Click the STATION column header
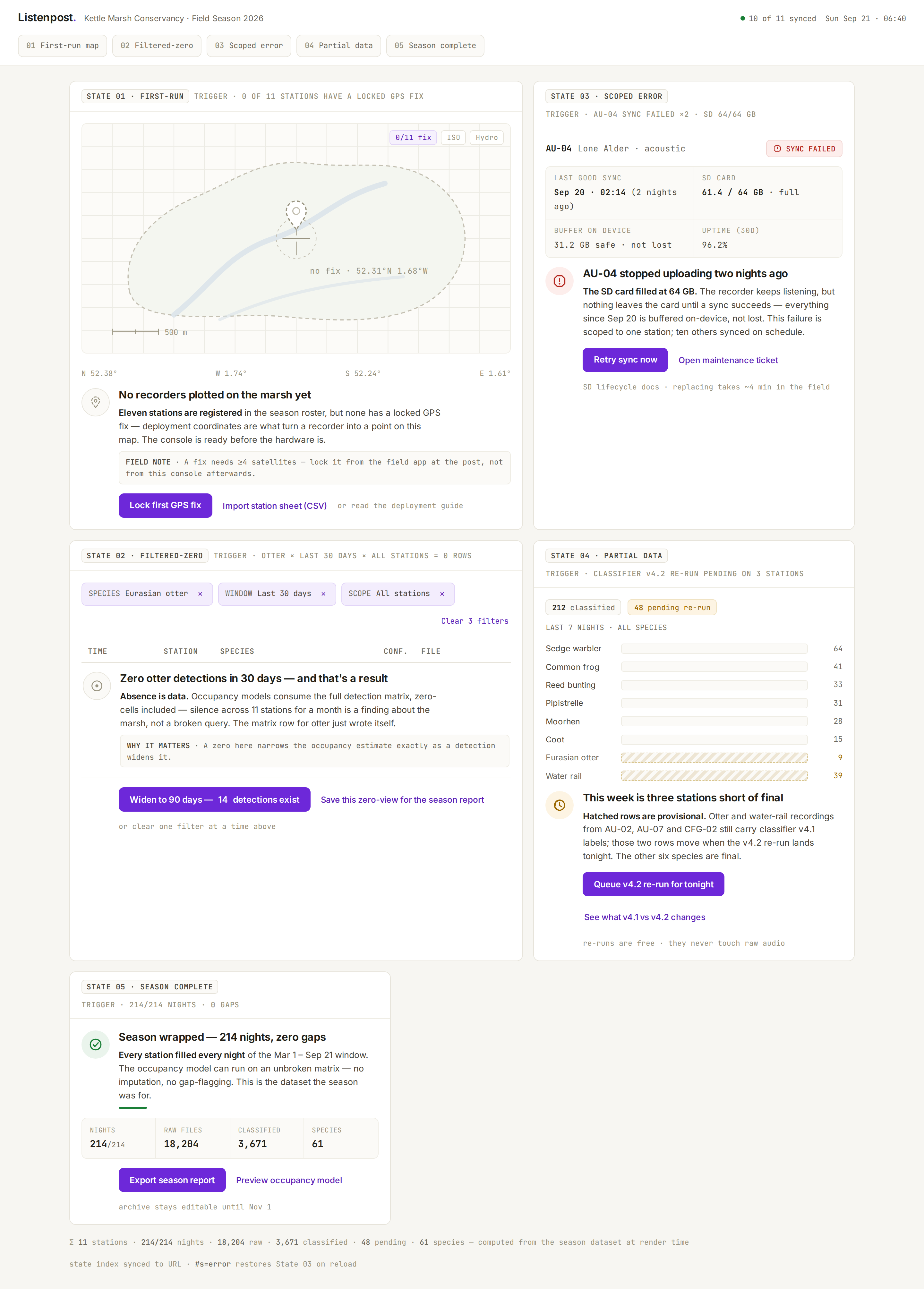924x1289 pixels. click(181, 651)
